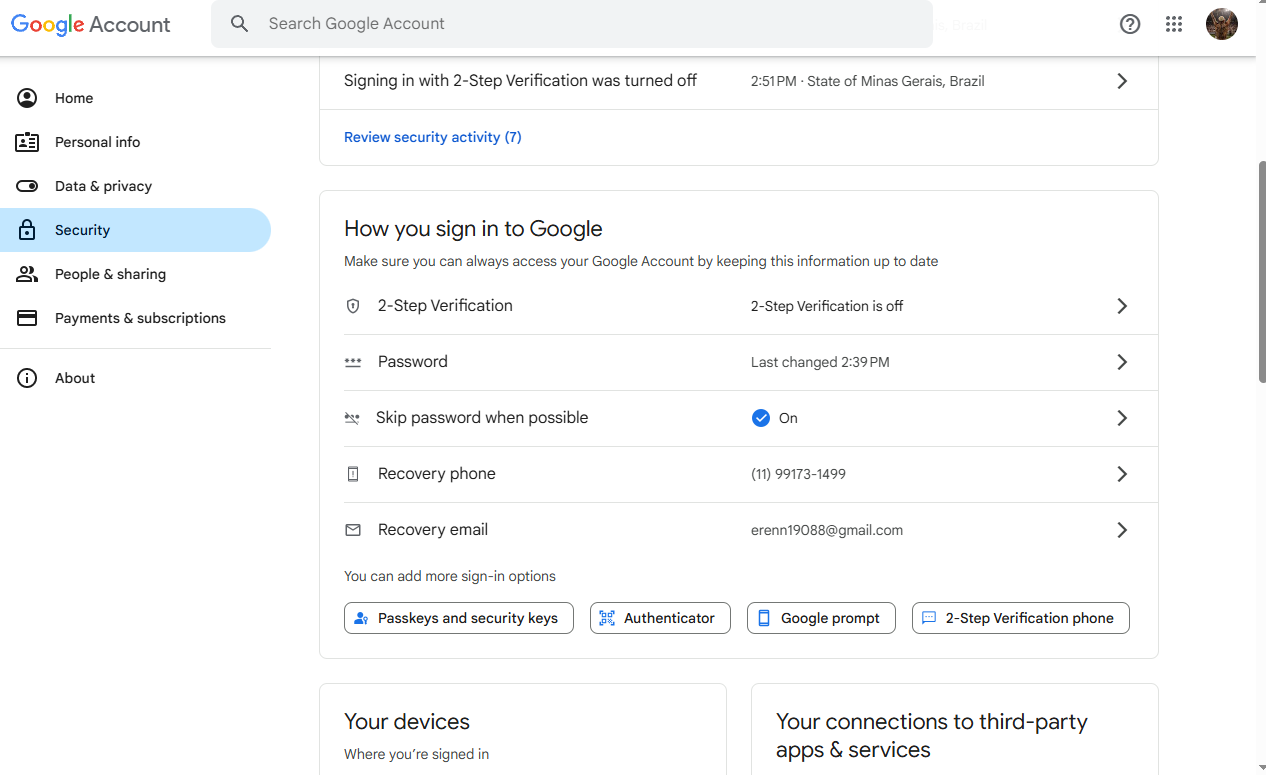
Task: Open About in the sidebar
Action: pyautogui.click(x=135, y=378)
